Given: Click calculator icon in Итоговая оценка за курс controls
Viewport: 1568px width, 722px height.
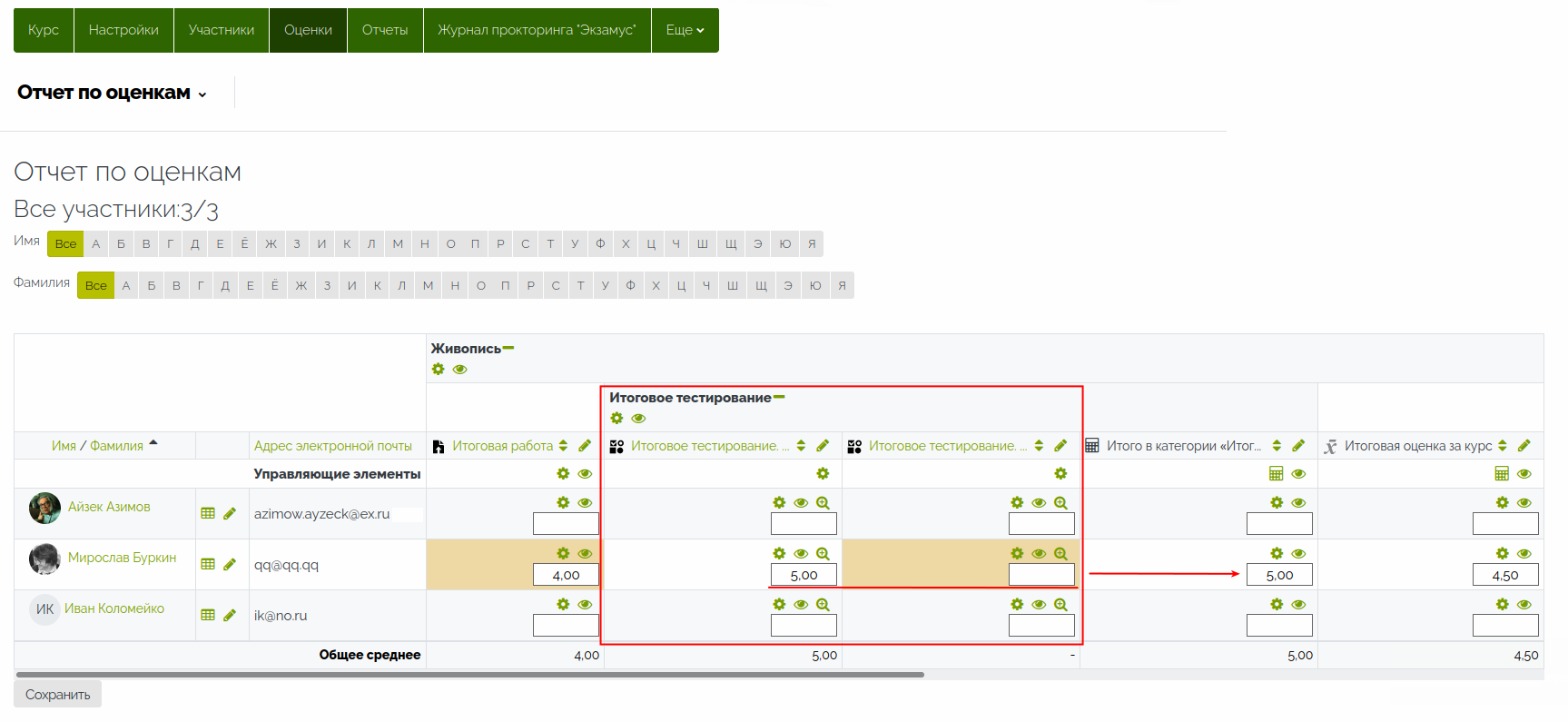Looking at the screenshot, I should coord(1502,474).
